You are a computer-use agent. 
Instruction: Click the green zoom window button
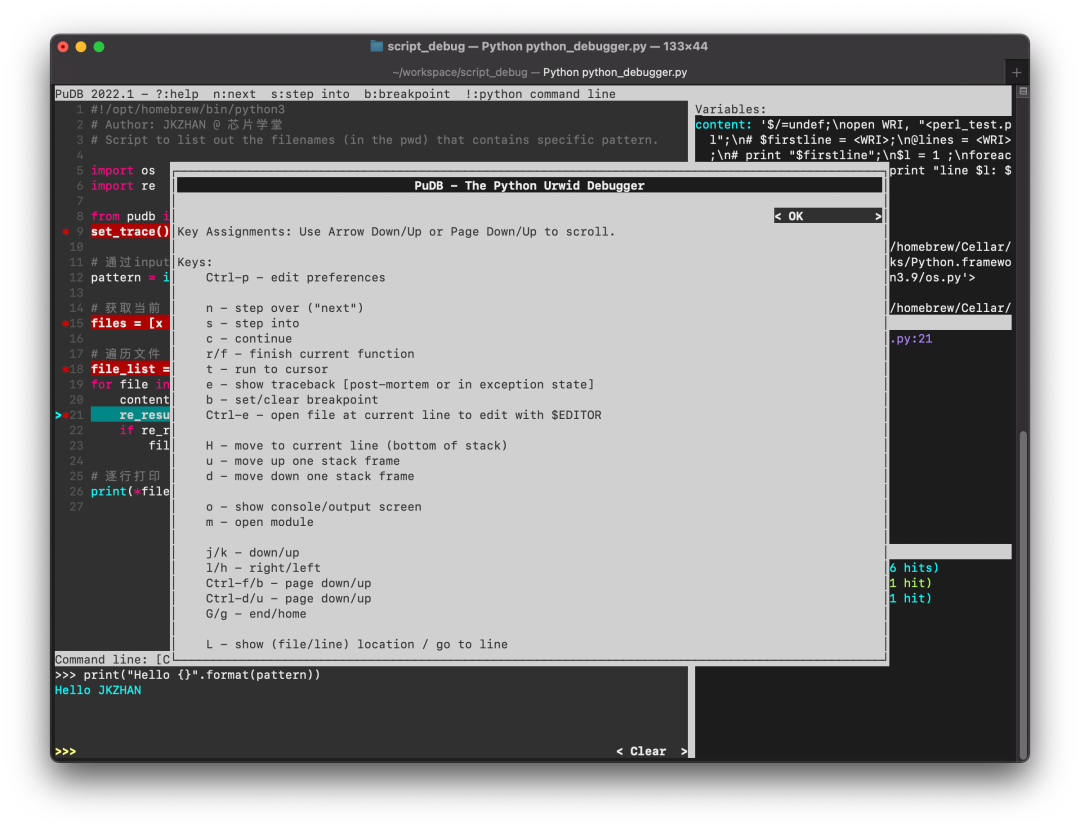coord(99,47)
